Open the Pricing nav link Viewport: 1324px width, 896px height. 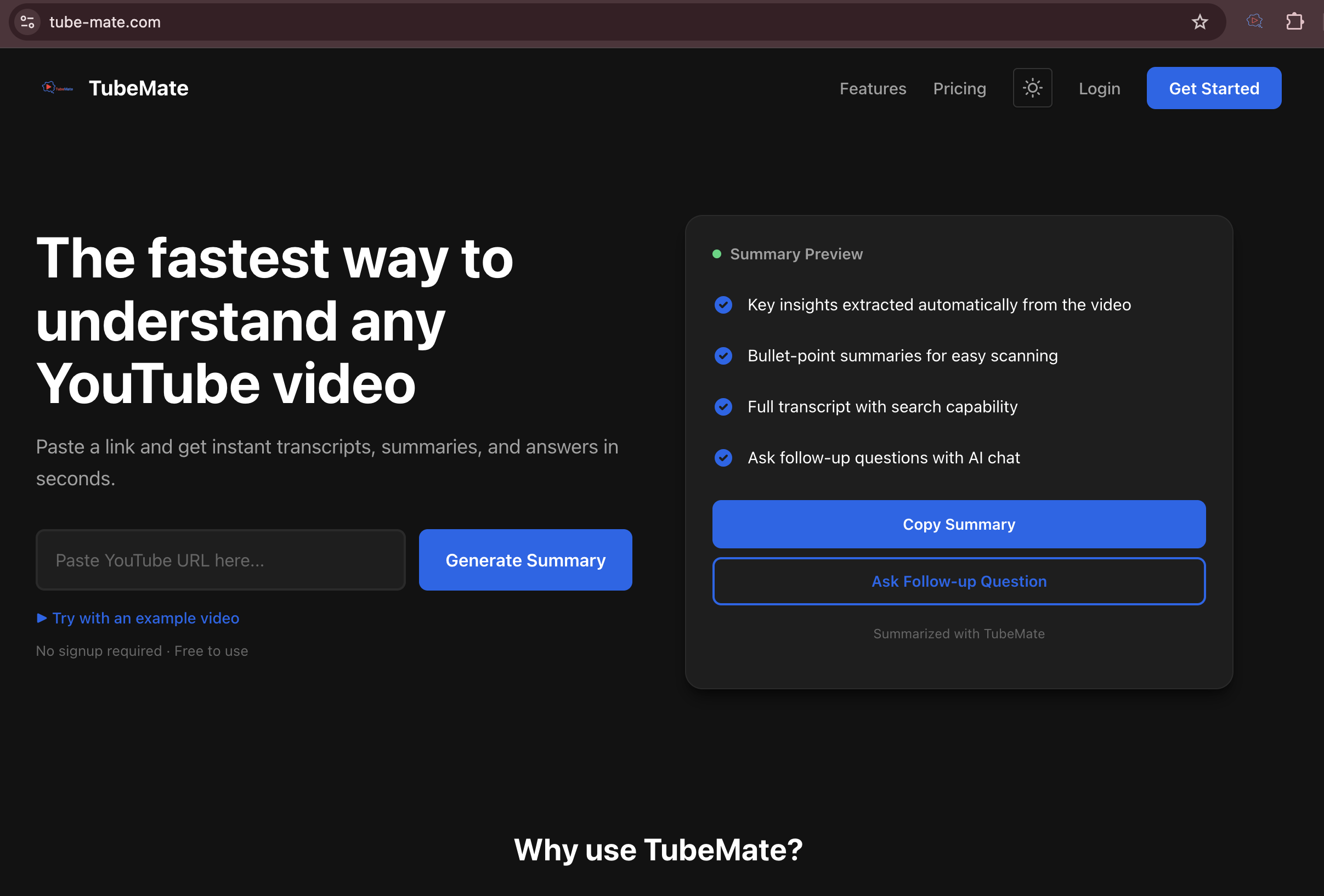[x=959, y=88]
